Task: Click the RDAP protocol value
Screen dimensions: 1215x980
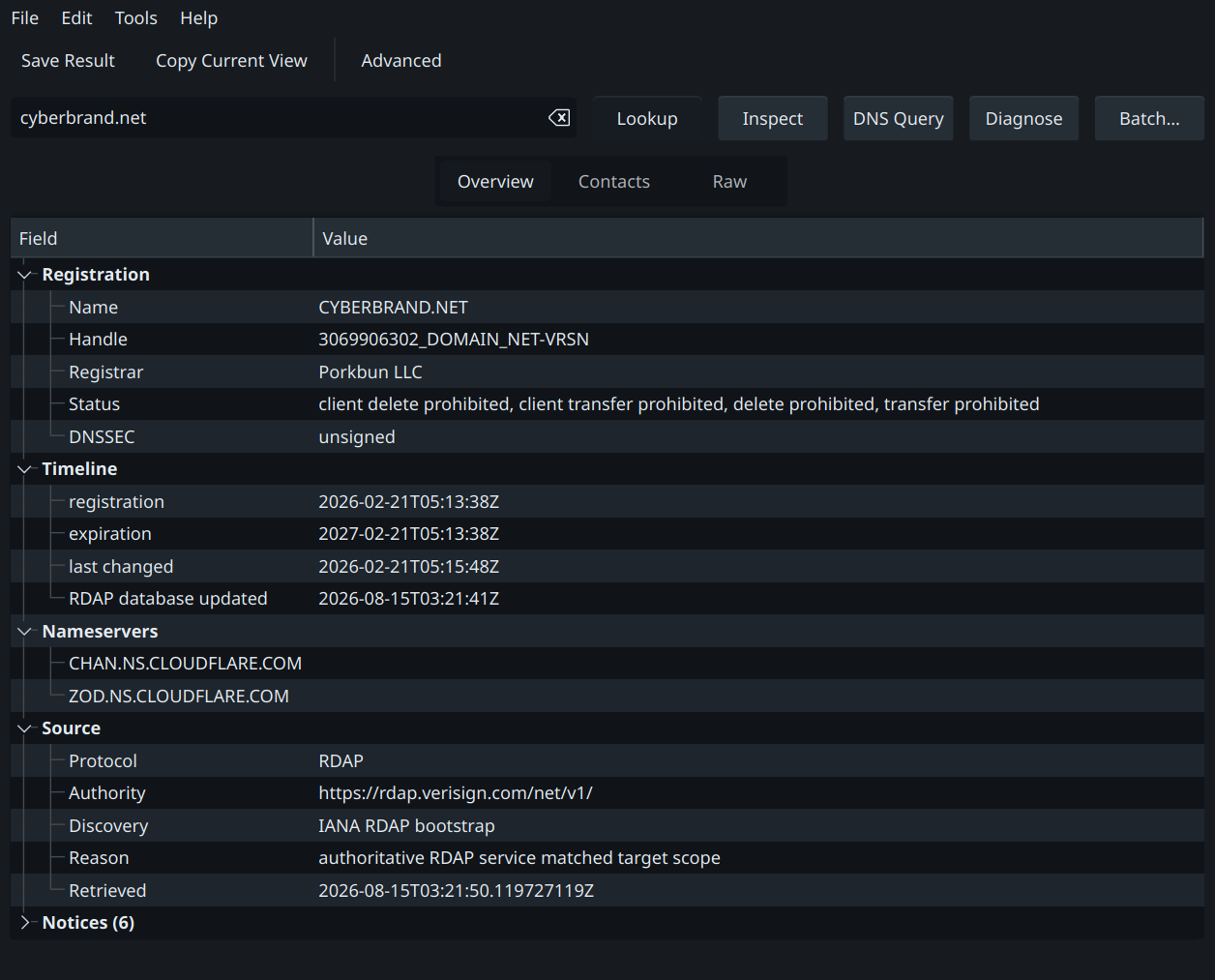Action: point(341,761)
